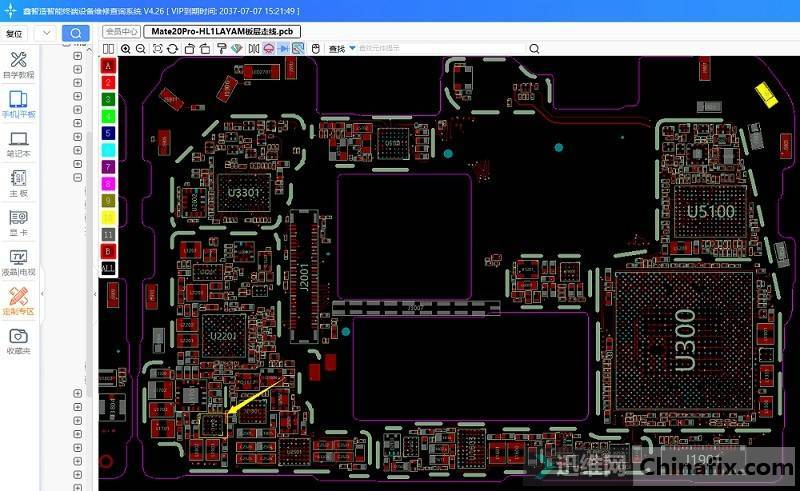Select the cyan layer color swatch
The image size is (800, 491).
point(108,149)
